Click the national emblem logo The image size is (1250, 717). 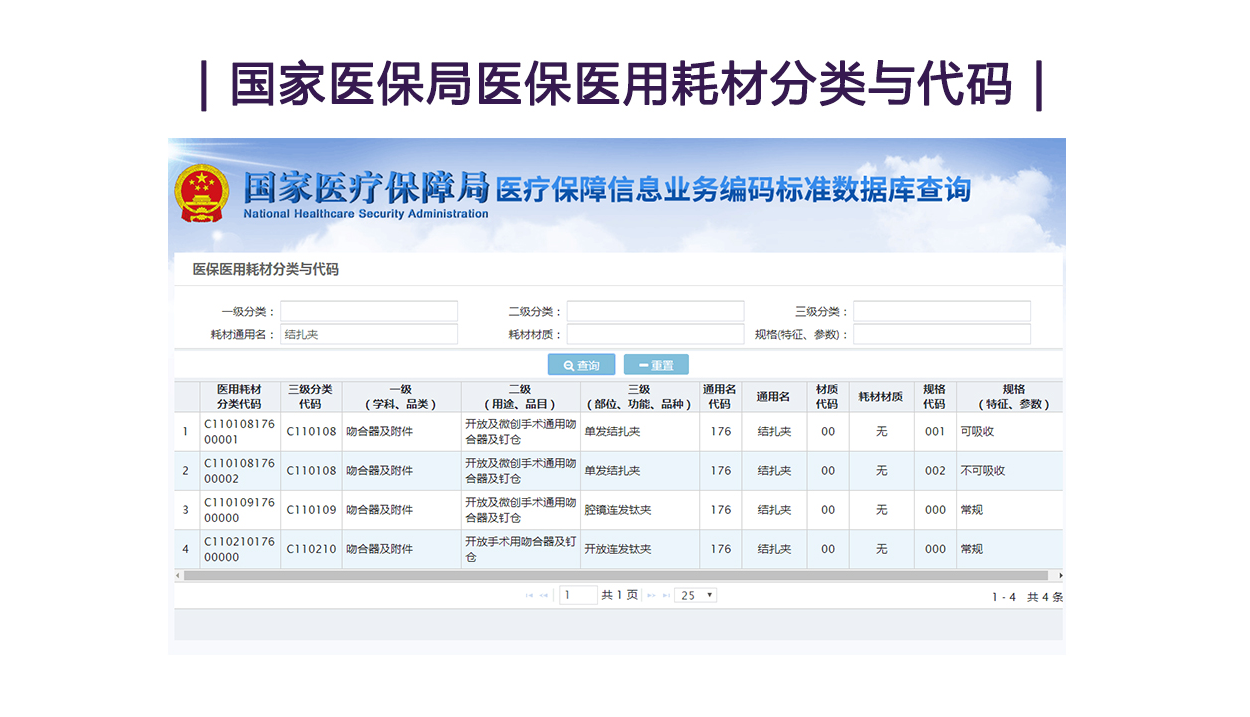pos(202,193)
